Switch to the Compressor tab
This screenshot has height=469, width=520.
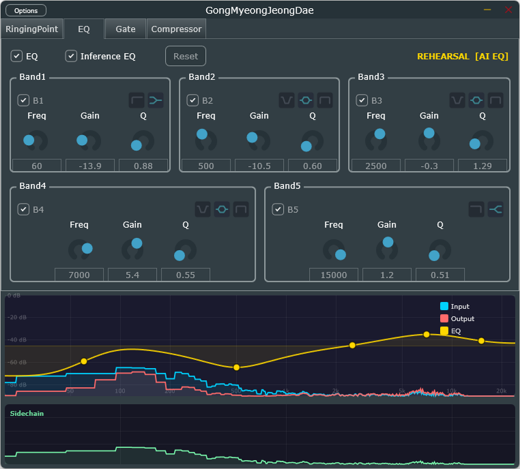point(176,29)
